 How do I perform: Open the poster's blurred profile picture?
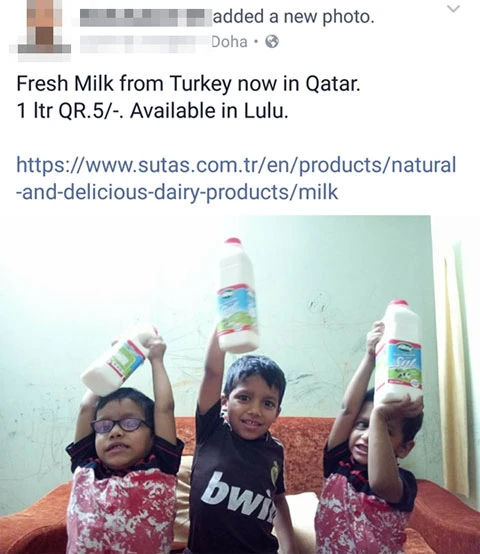click(40, 29)
